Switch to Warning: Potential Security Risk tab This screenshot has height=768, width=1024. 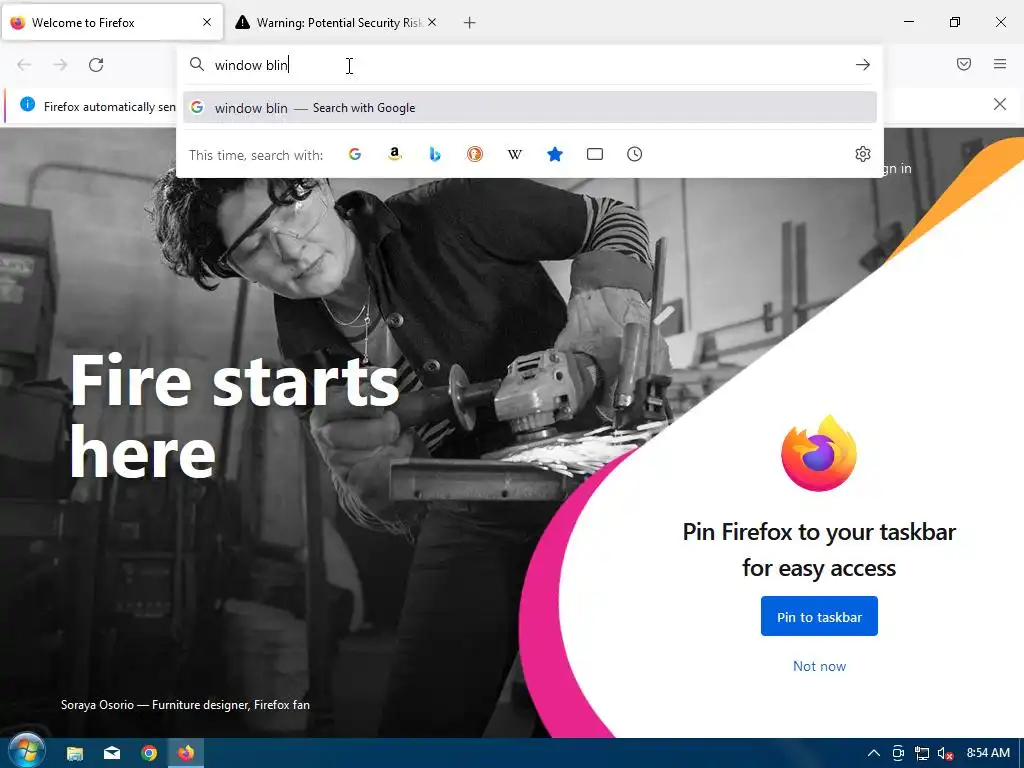(335, 22)
